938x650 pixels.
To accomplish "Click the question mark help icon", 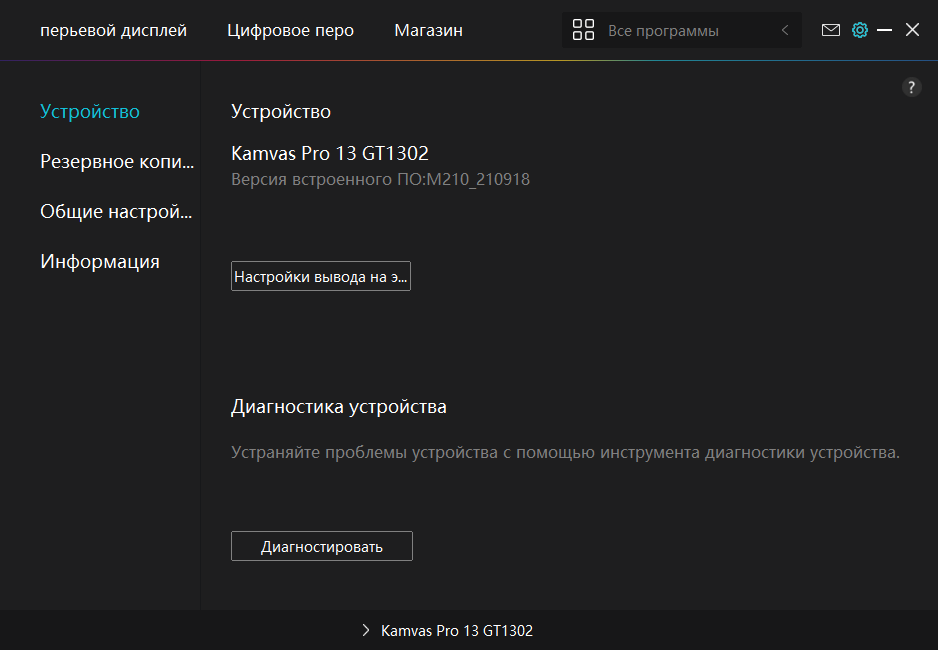I will pos(911,87).
